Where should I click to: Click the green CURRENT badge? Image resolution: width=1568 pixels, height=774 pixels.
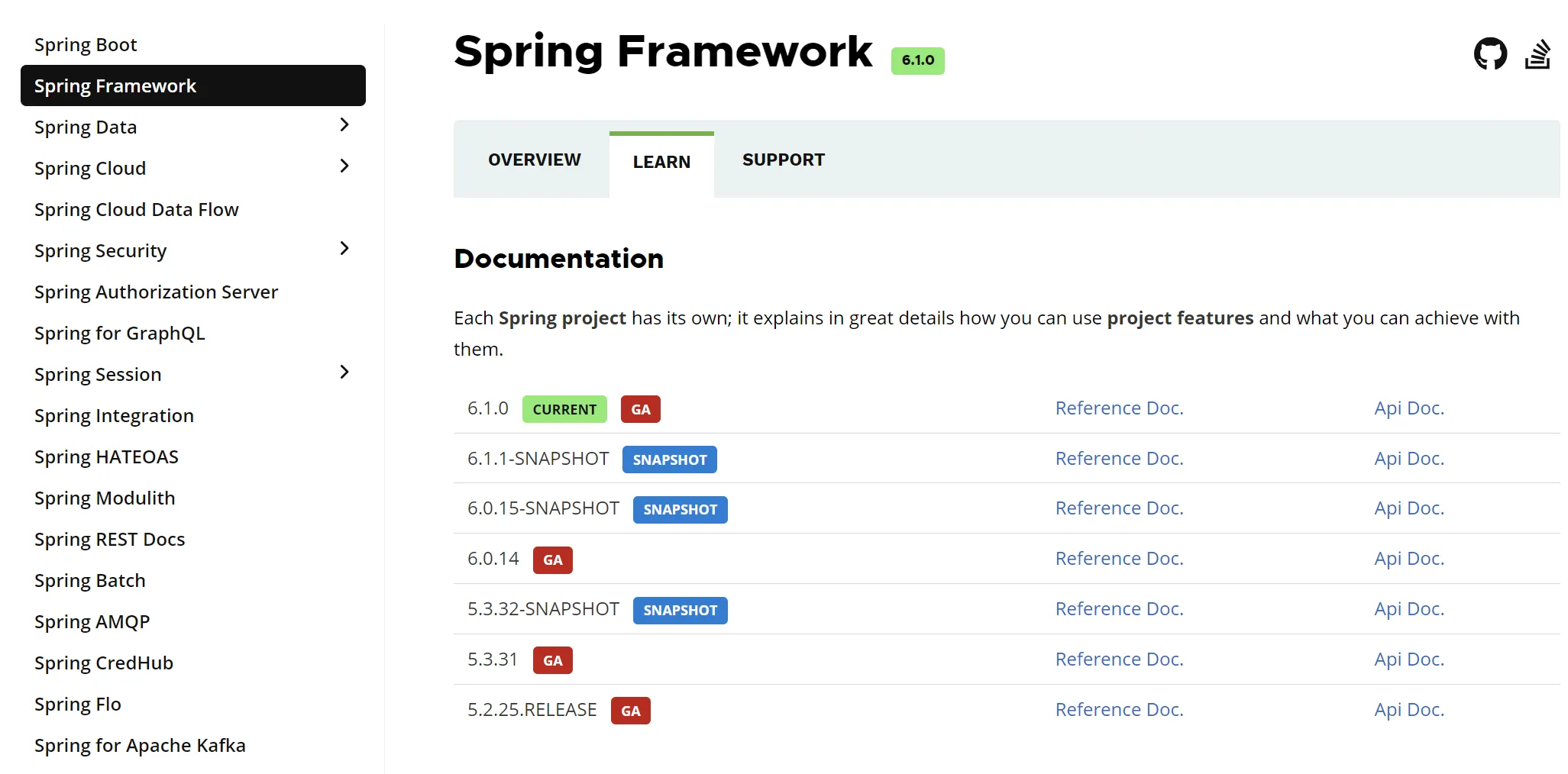[x=564, y=409]
